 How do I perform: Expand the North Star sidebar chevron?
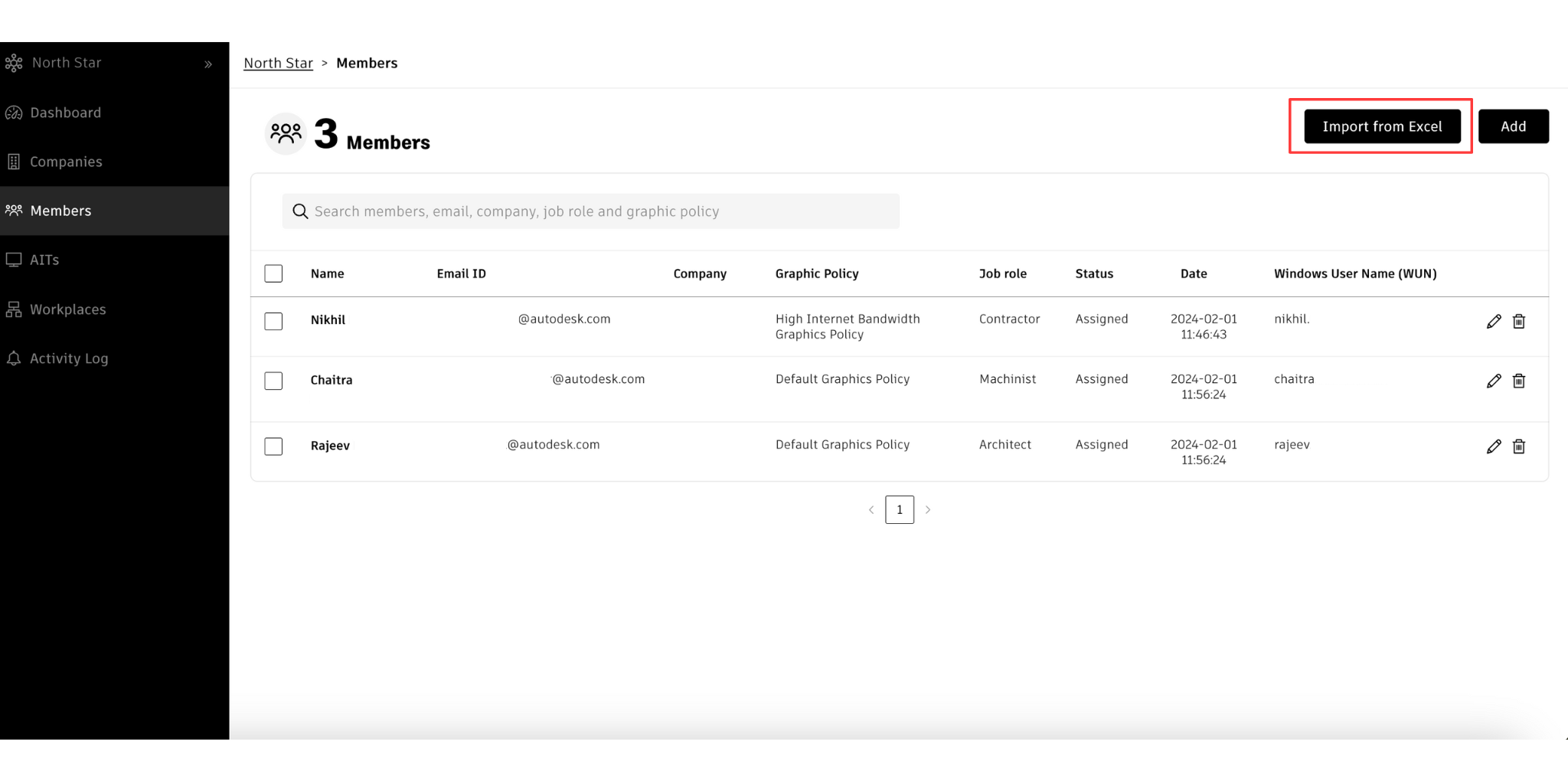pyautogui.click(x=208, y=64)
